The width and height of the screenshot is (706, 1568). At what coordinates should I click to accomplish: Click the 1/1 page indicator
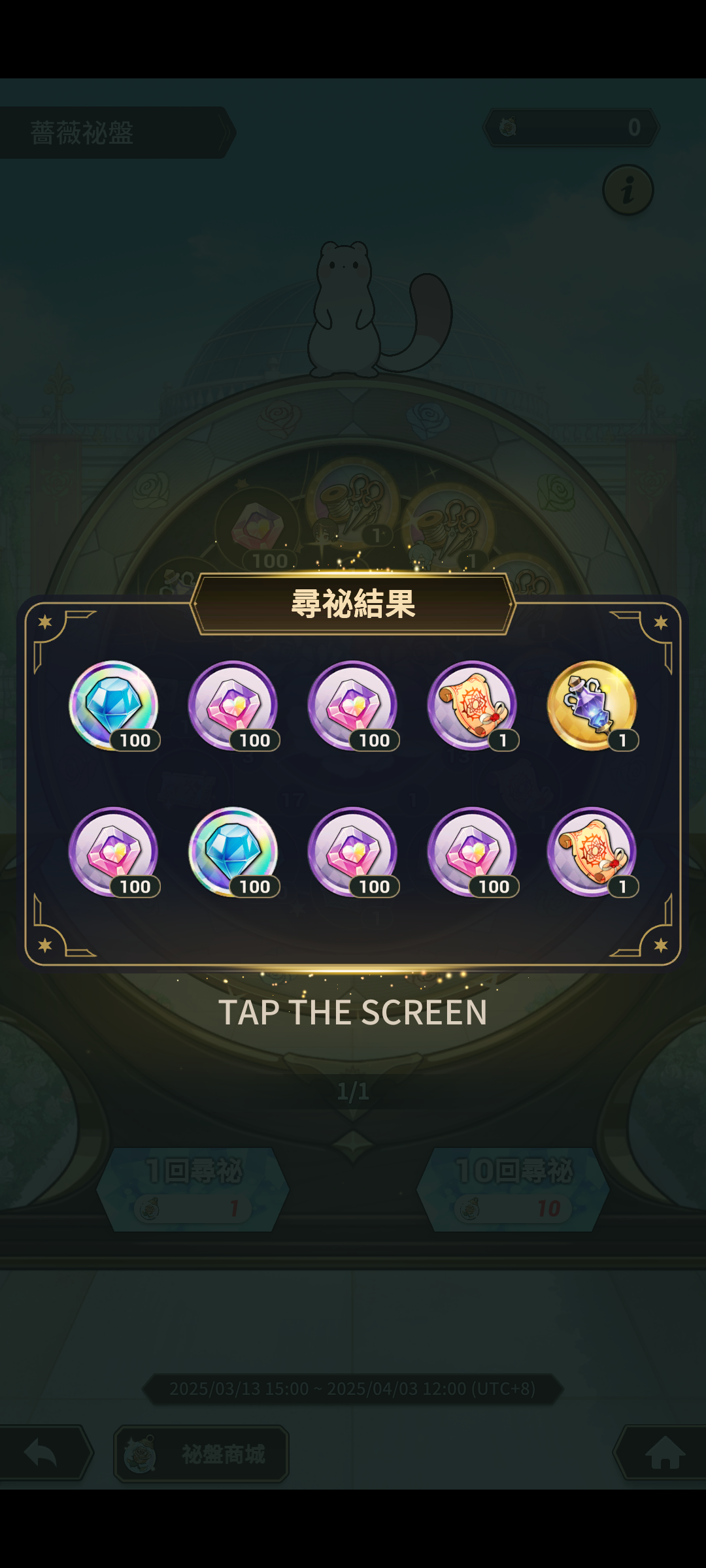pyautogui.click(x=353, y=1091)
